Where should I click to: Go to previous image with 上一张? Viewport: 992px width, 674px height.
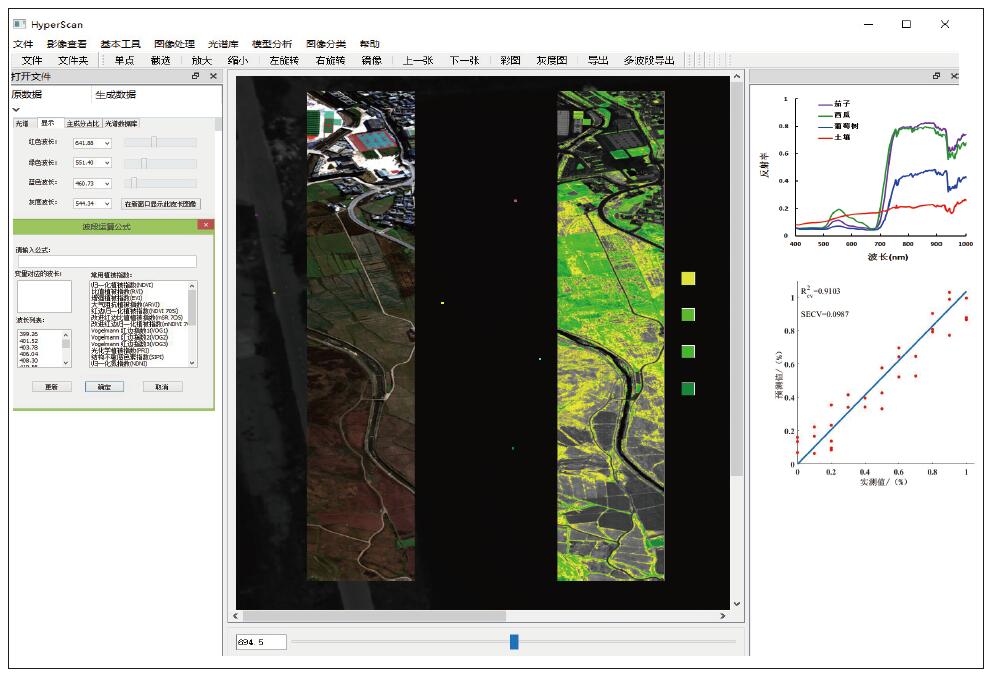coord(418,60)
